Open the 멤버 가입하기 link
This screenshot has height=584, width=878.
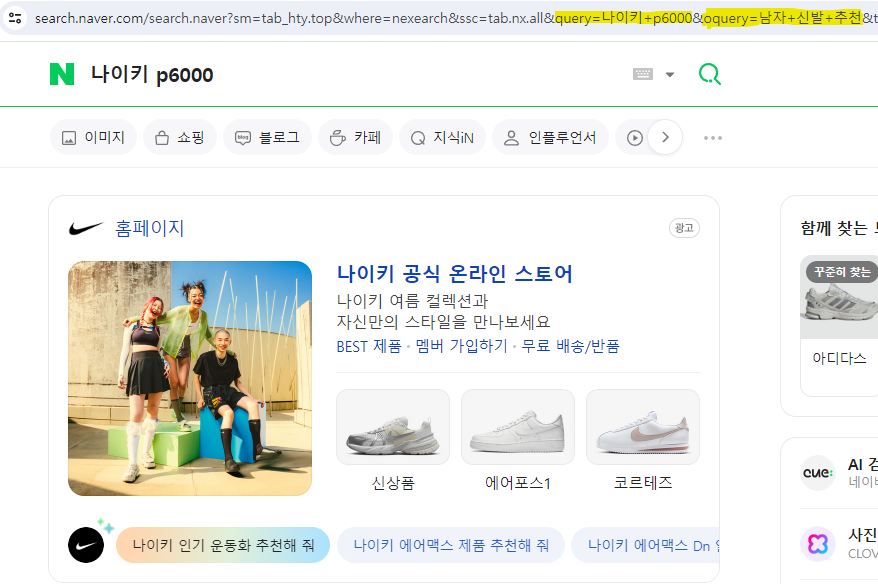coord(461,347)
